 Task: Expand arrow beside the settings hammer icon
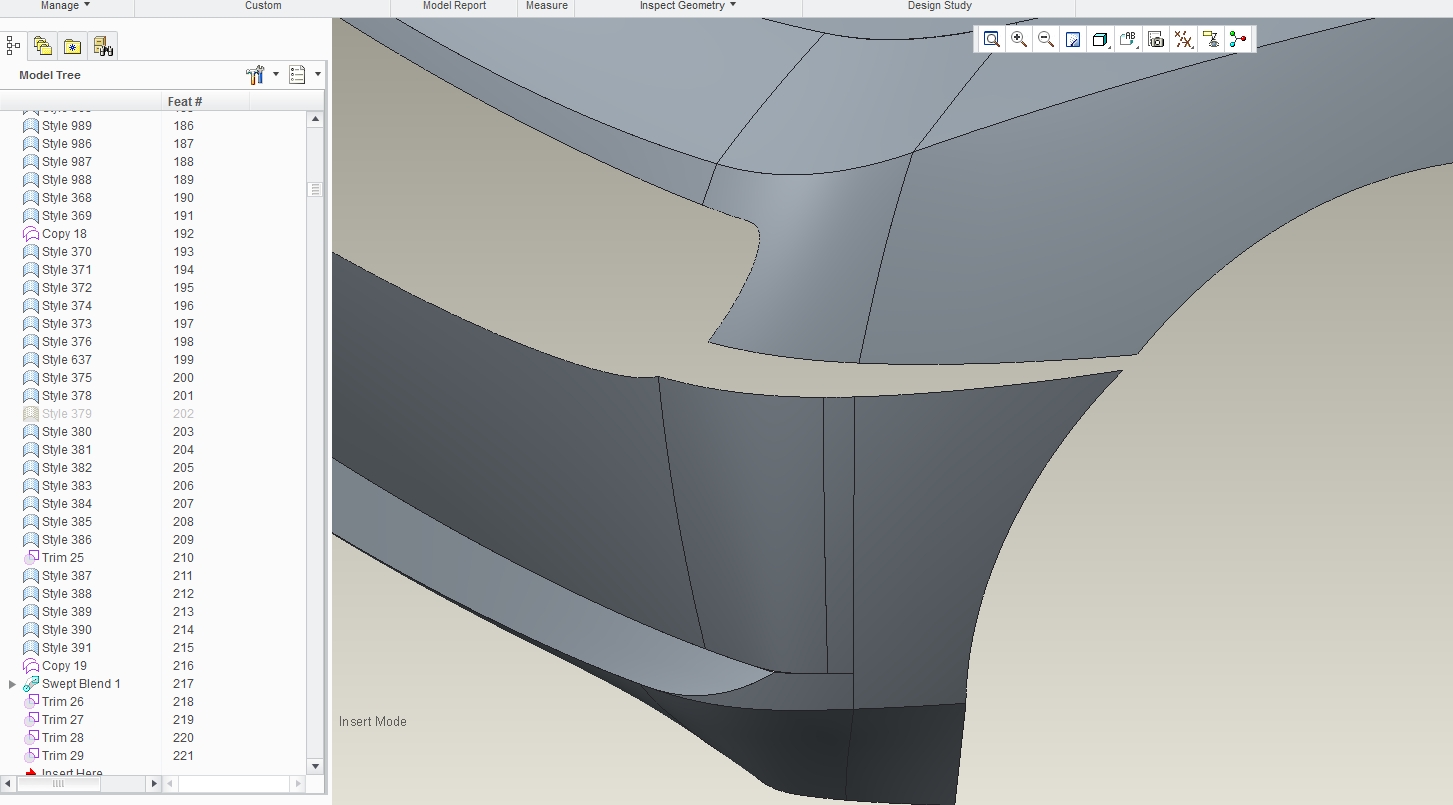275,74
